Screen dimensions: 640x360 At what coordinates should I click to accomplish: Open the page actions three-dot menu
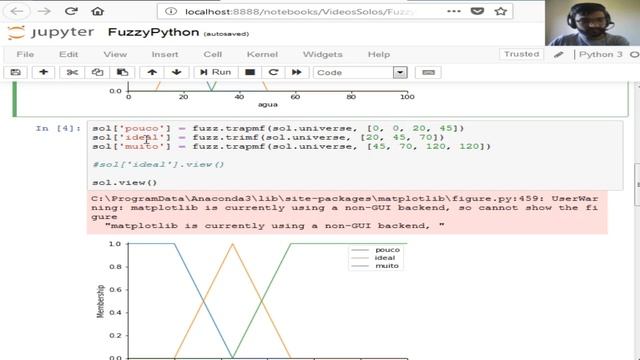pyautogui.click(x=453, y=11)
